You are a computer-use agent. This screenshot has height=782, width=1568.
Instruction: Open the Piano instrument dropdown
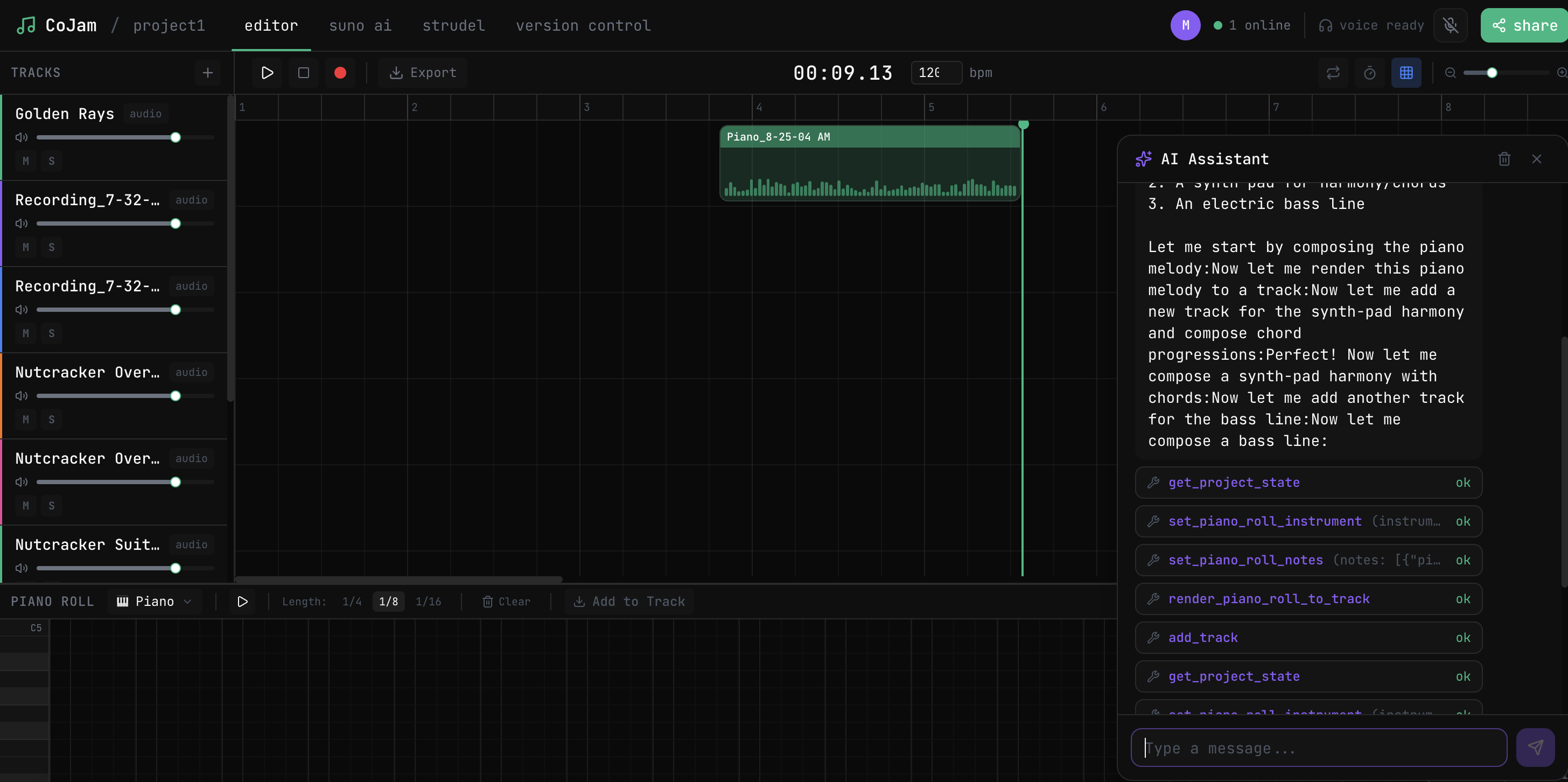(155, 602)
